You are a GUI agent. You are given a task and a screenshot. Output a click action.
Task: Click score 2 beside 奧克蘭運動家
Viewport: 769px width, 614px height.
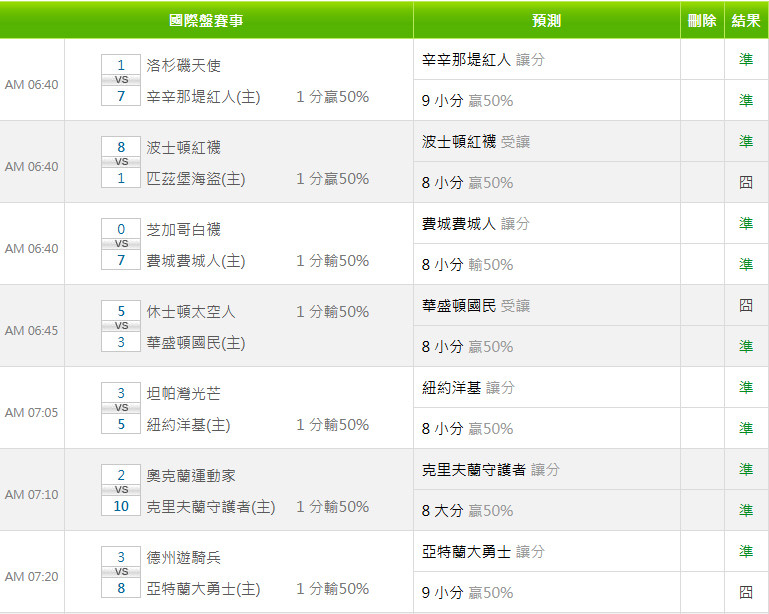(x=121, y=474)
